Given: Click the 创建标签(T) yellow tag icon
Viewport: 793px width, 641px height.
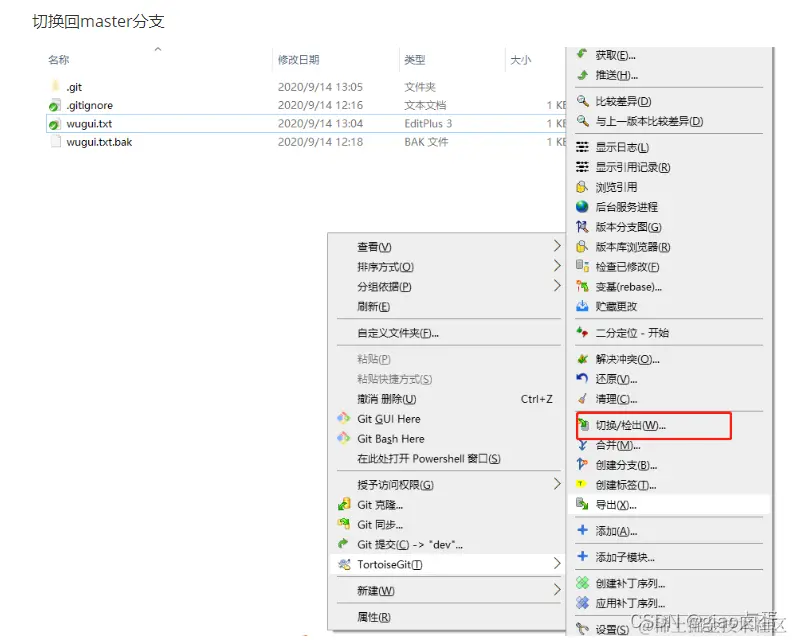Looking at the screenshot, I should (582, 484).
